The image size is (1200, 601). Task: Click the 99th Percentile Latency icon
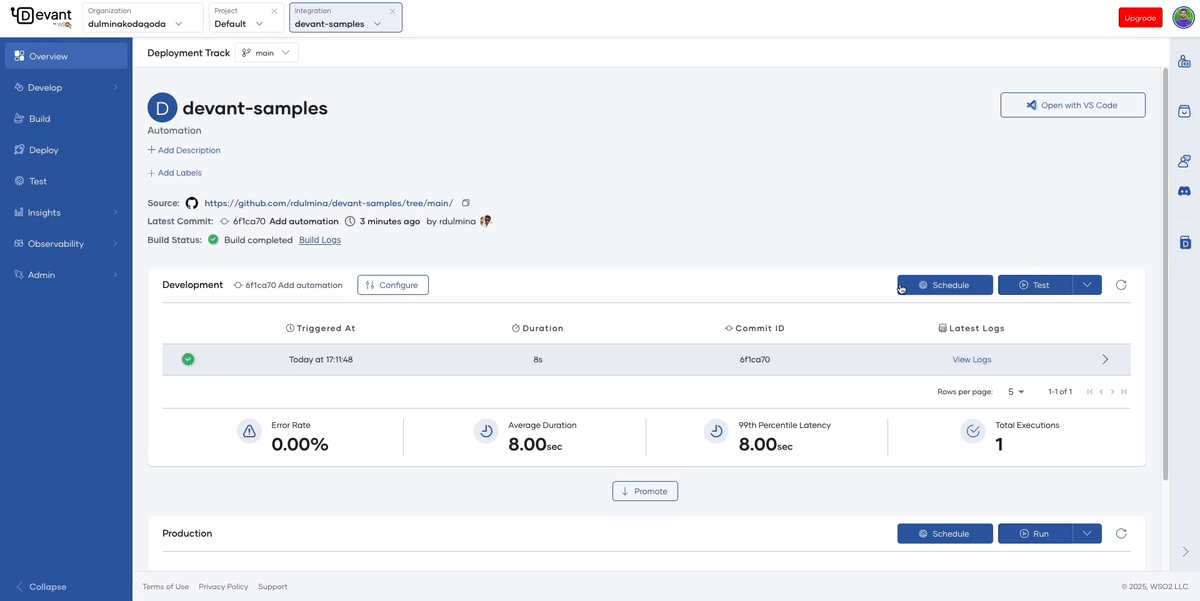[x=716, y=432]
